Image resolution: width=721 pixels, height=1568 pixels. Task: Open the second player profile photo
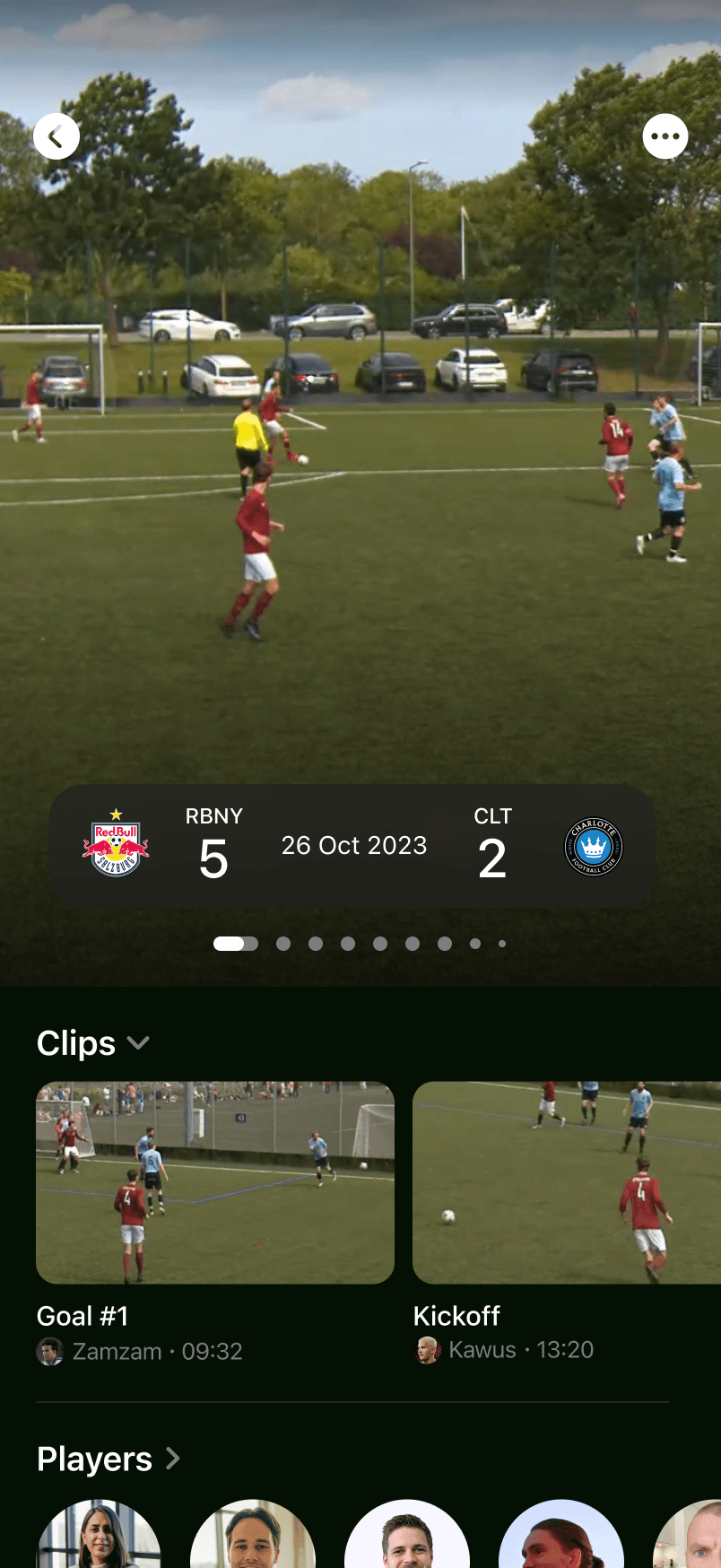(x=253, y=1535)
